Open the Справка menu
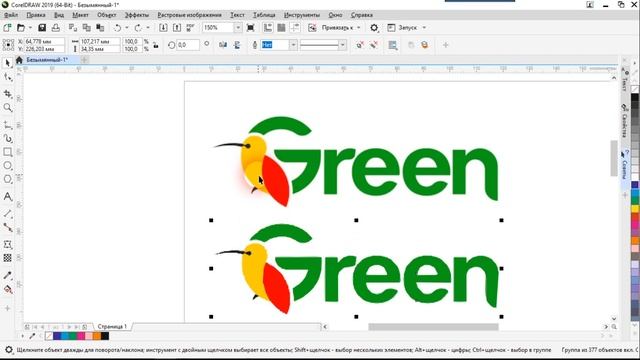The width and height of the screenshot is (640, 360). 362,15
